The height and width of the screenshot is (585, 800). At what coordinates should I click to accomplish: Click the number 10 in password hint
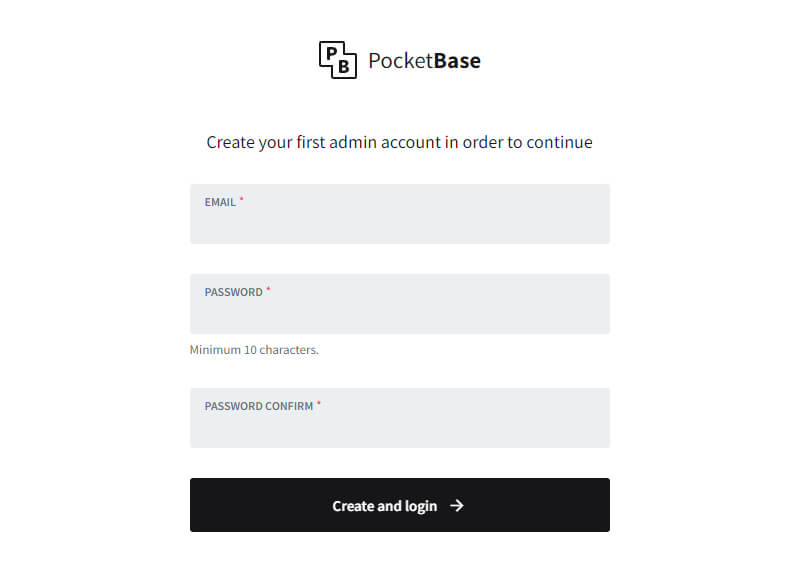tap(250, 350)
